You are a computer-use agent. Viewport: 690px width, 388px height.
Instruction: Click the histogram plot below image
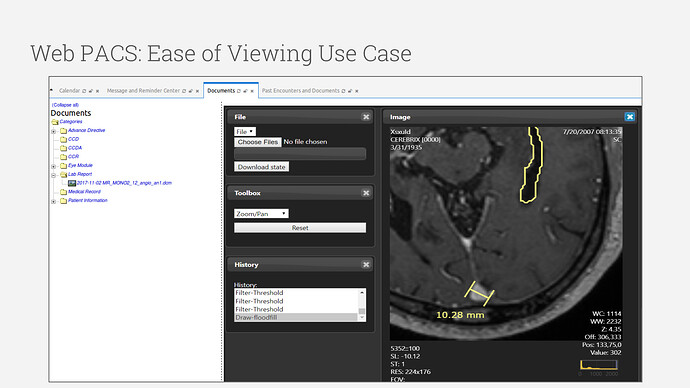pos(598,365)
